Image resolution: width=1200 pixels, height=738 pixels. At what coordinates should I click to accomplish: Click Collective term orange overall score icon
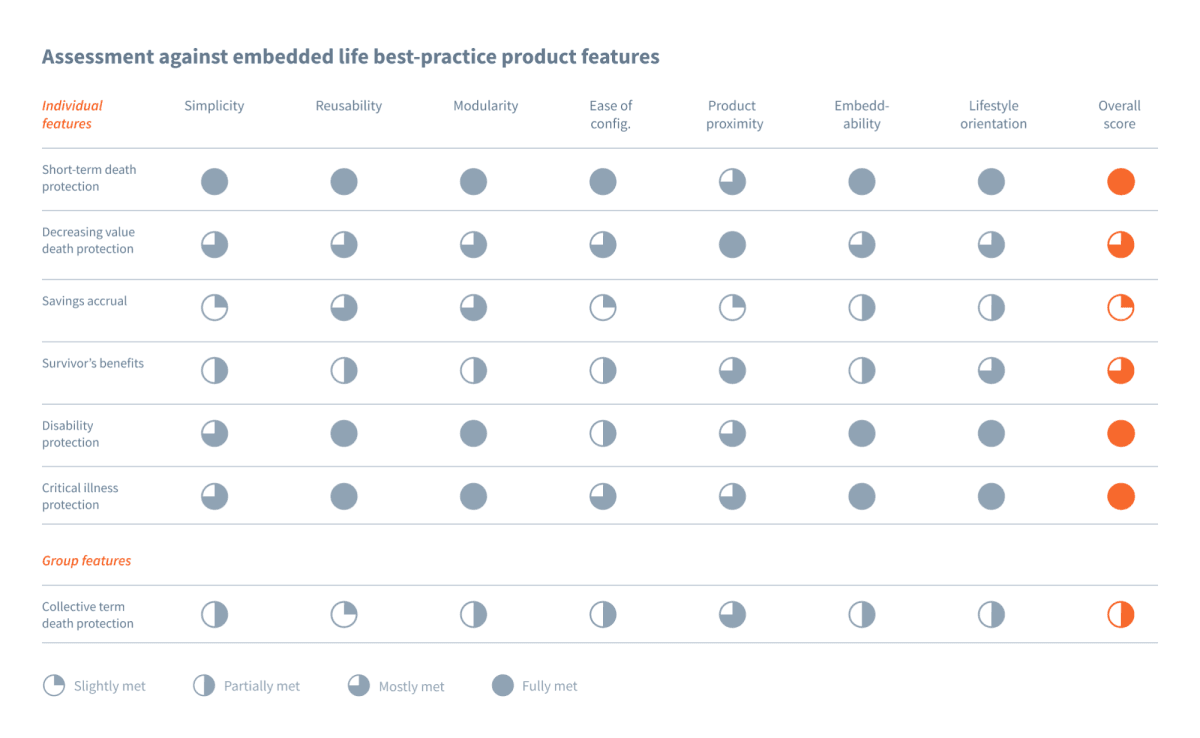click(x=1121, y=614)
